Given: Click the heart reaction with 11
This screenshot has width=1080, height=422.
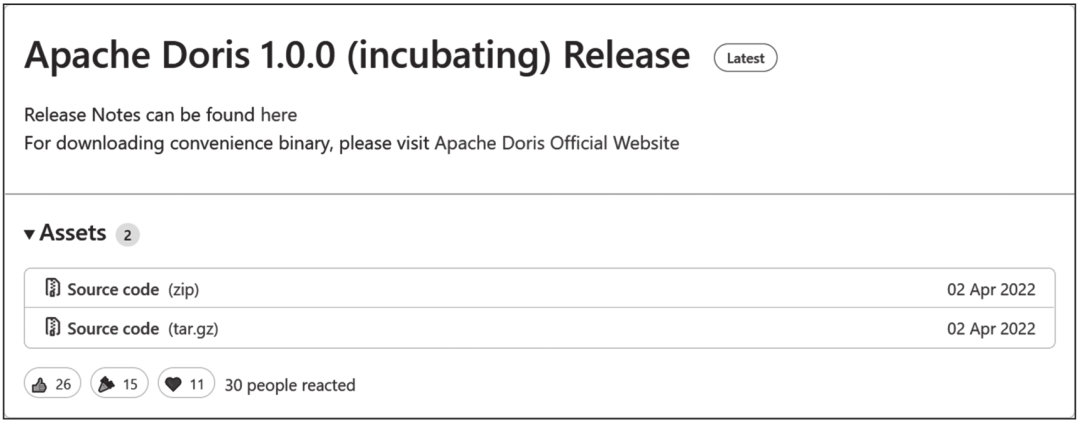Looking at the screenshot, I should coord(186,384).
